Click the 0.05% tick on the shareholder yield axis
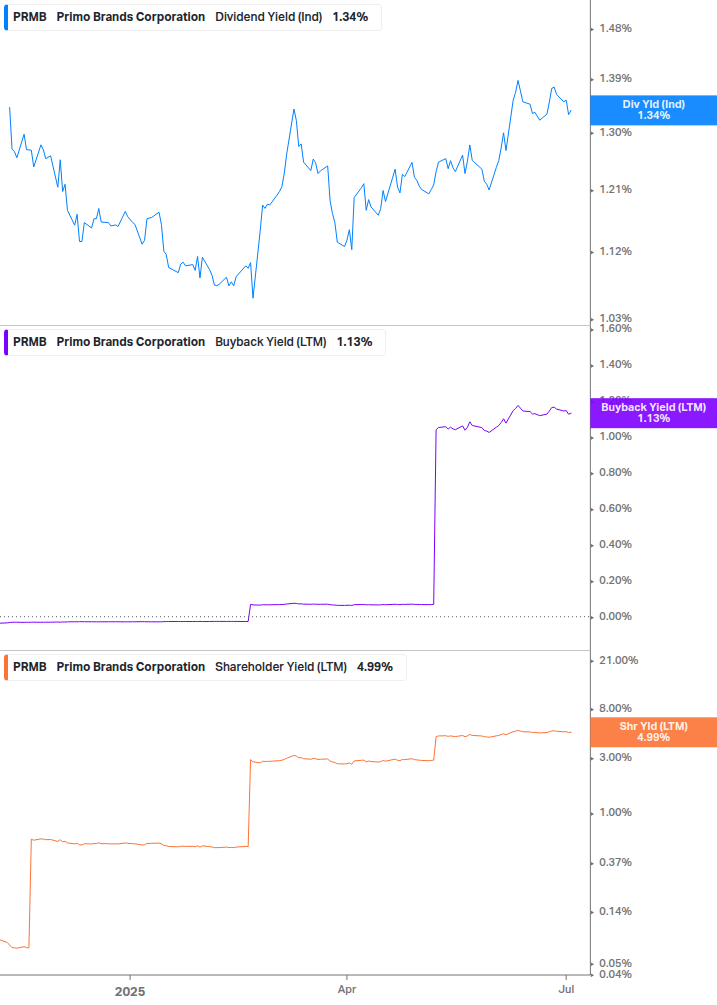 615,963
